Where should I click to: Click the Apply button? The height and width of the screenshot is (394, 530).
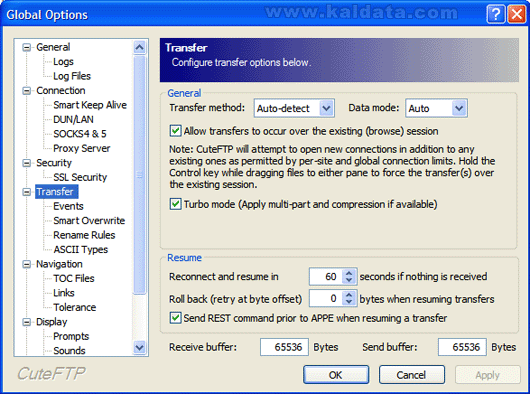(x=487, y=375)
